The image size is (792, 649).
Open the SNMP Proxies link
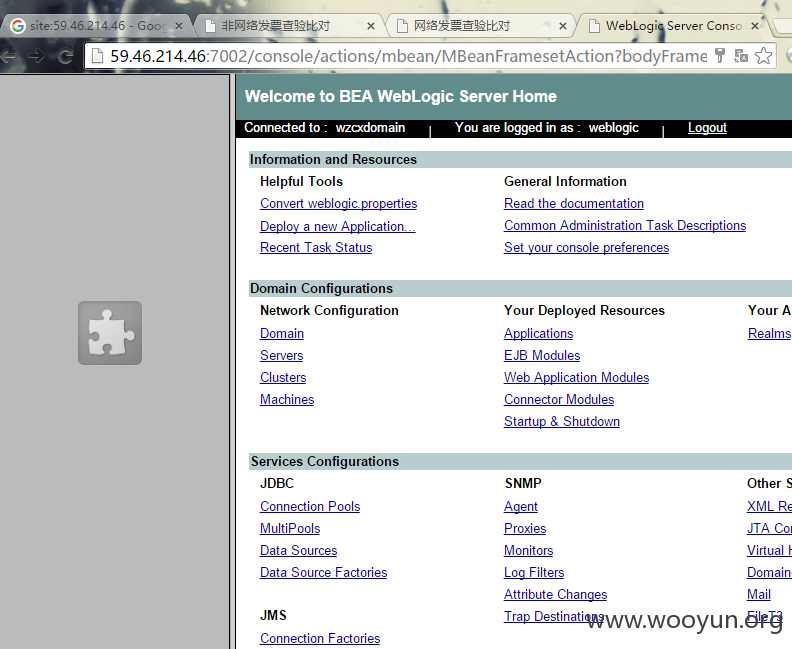click(525, 528)
